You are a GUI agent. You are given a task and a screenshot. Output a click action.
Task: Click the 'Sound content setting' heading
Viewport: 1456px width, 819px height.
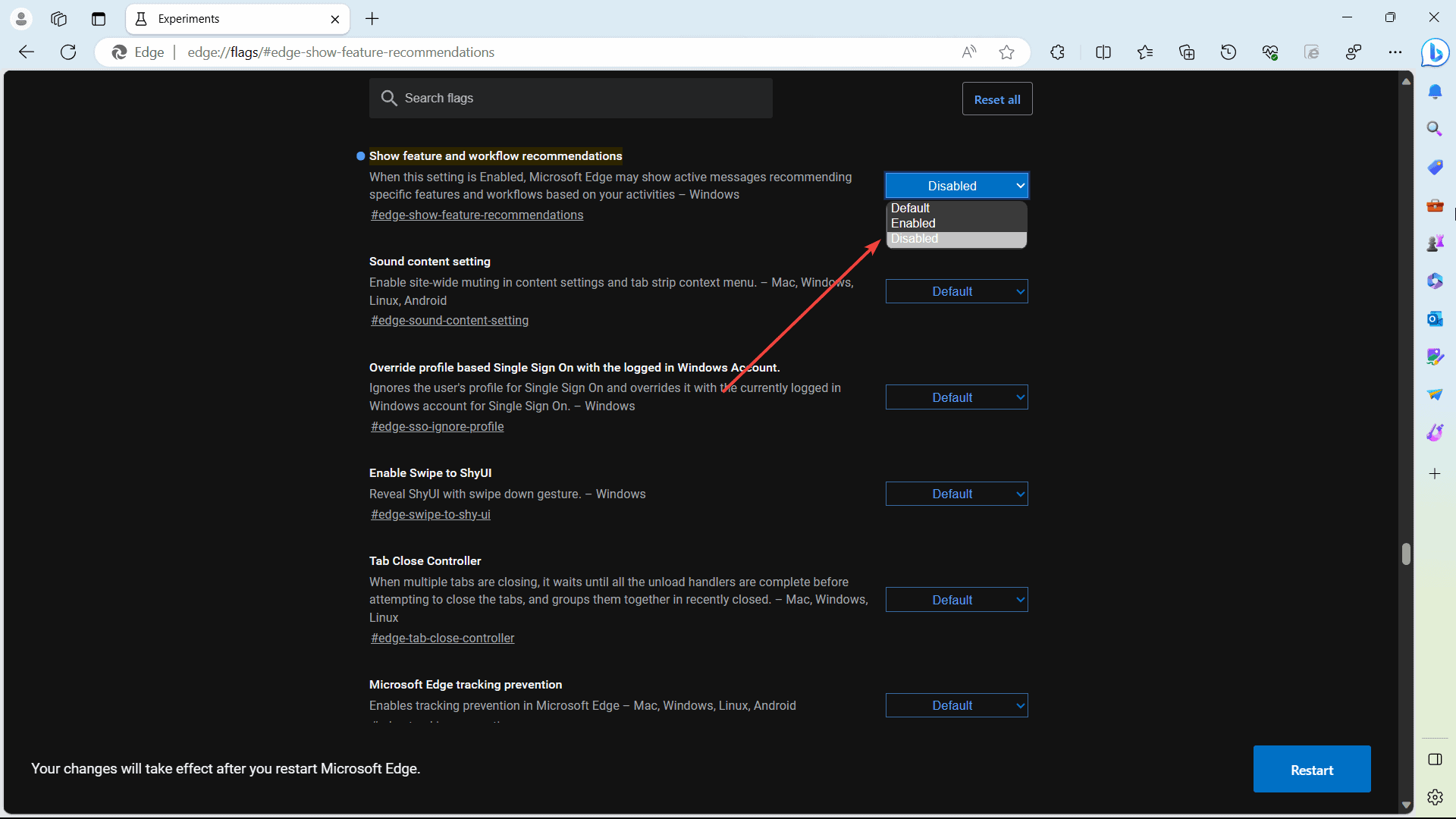click(x=430, y=262)
